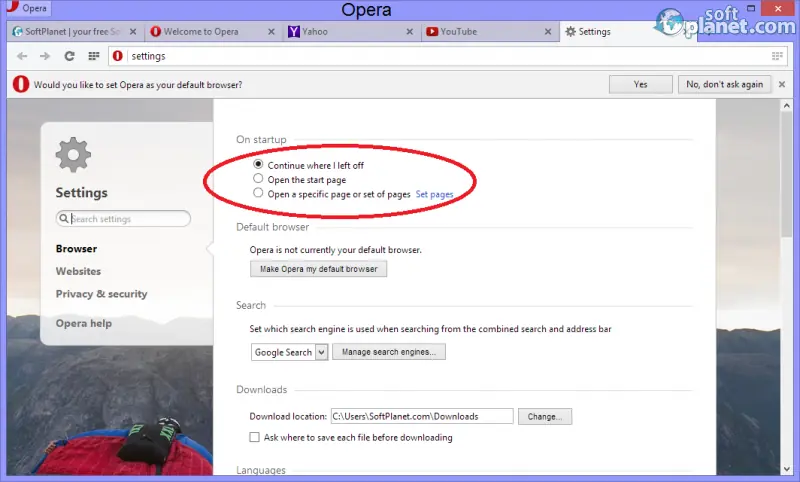
Task: Click the Download location path field
Action: [422, 416]
